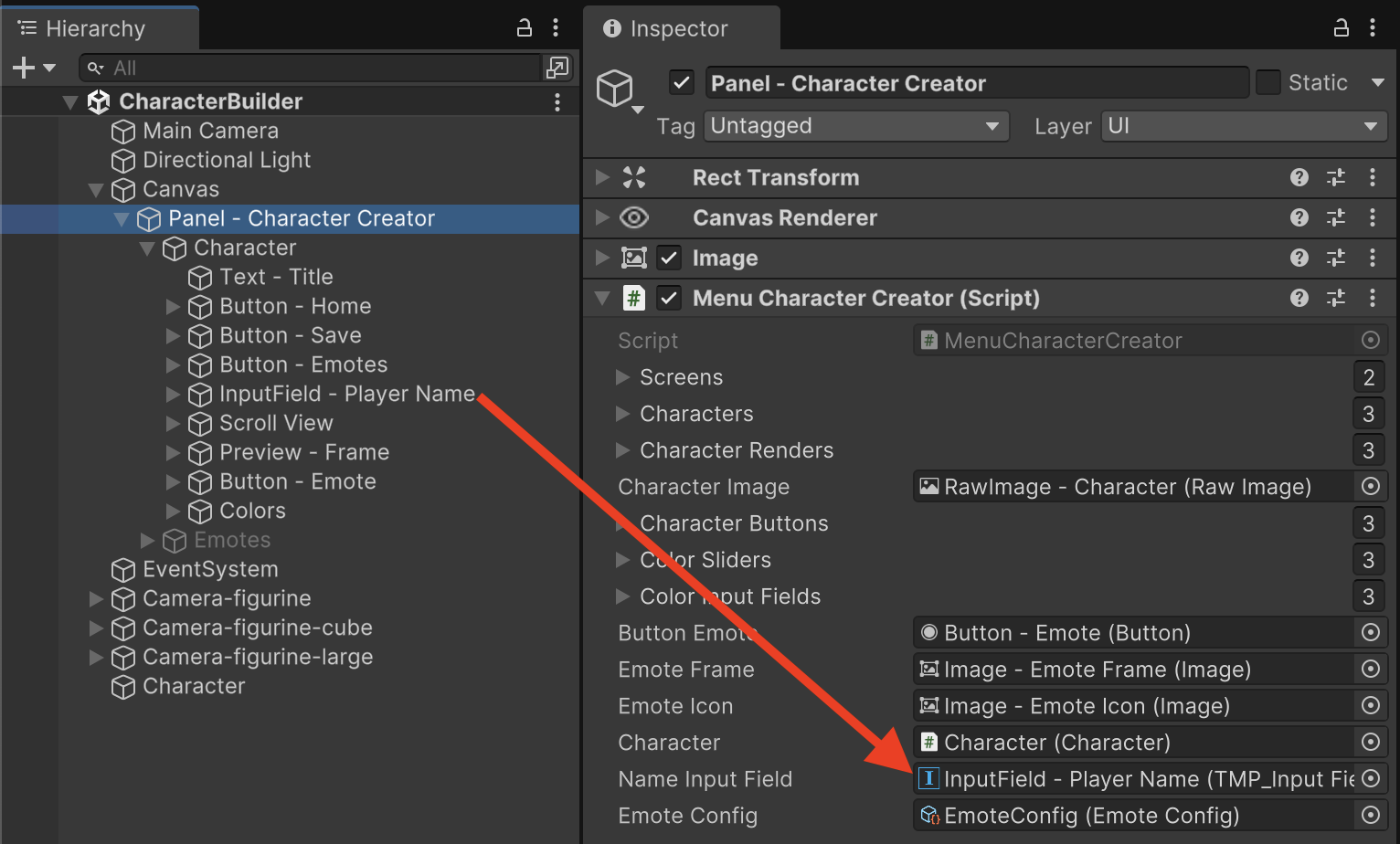Screen dimensions: 1400x844
Task: Open CharacterBuilder scene options menu
Action: click(x=557, y=101)
